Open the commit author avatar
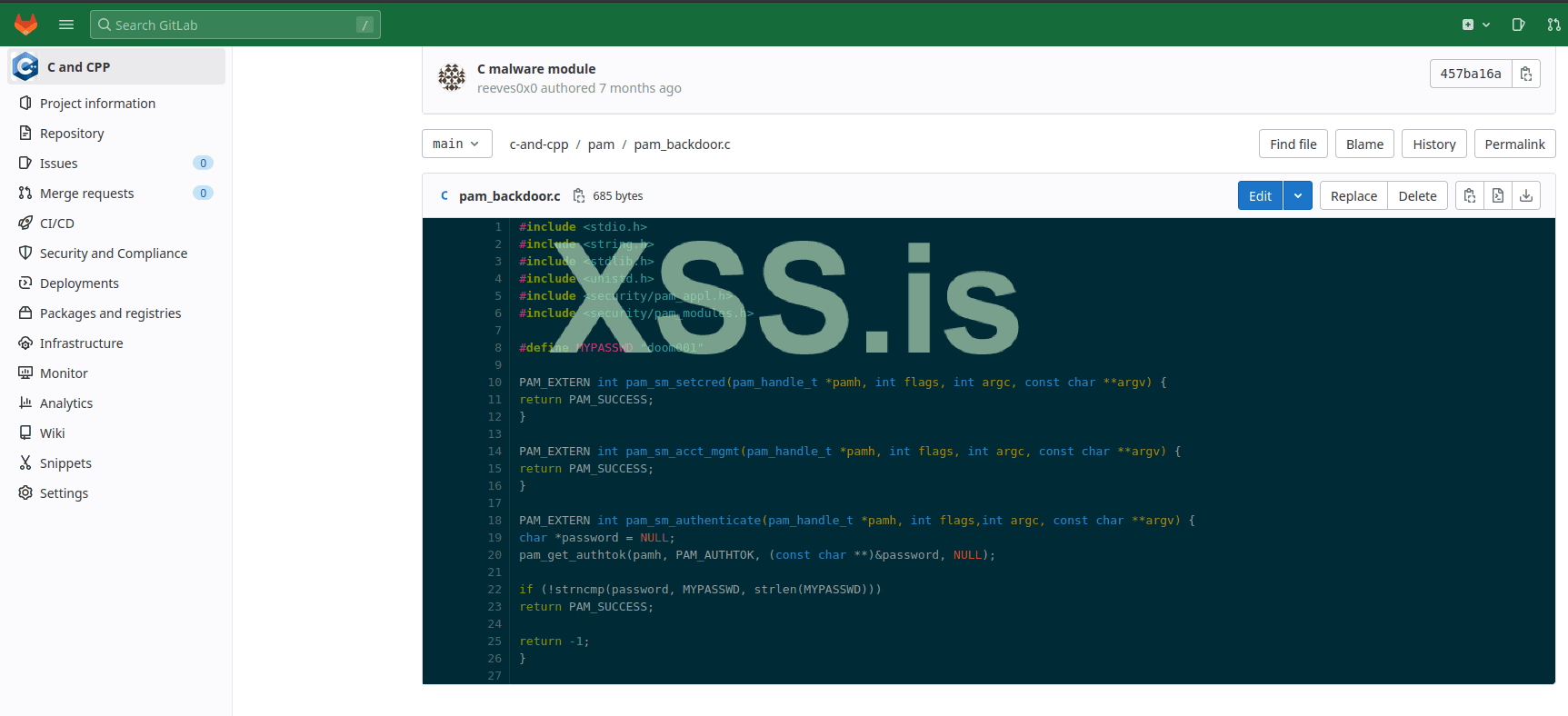 [x=452, y=77]
